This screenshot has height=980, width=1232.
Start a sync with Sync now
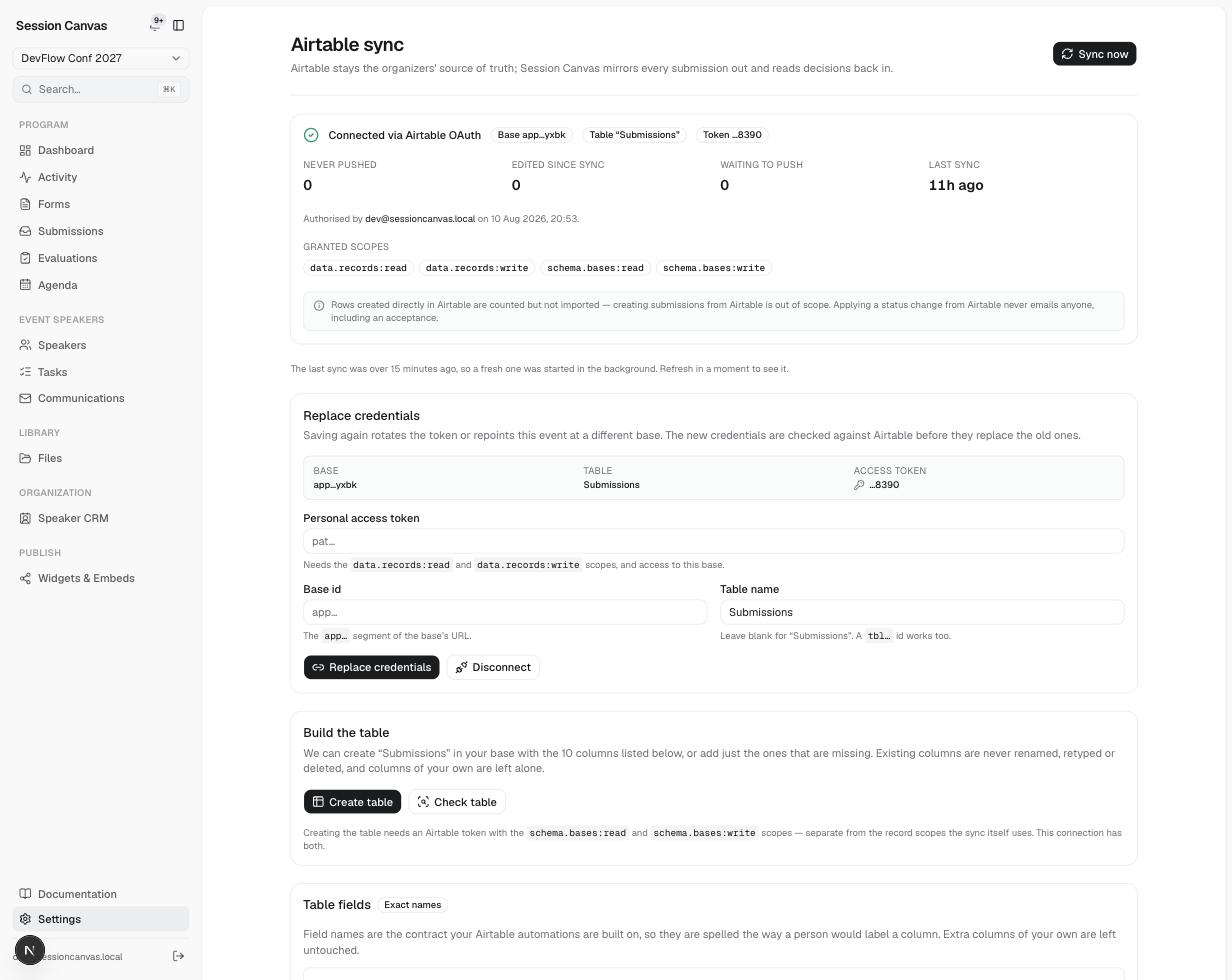pyautogui.click(x=1094, y=54)
